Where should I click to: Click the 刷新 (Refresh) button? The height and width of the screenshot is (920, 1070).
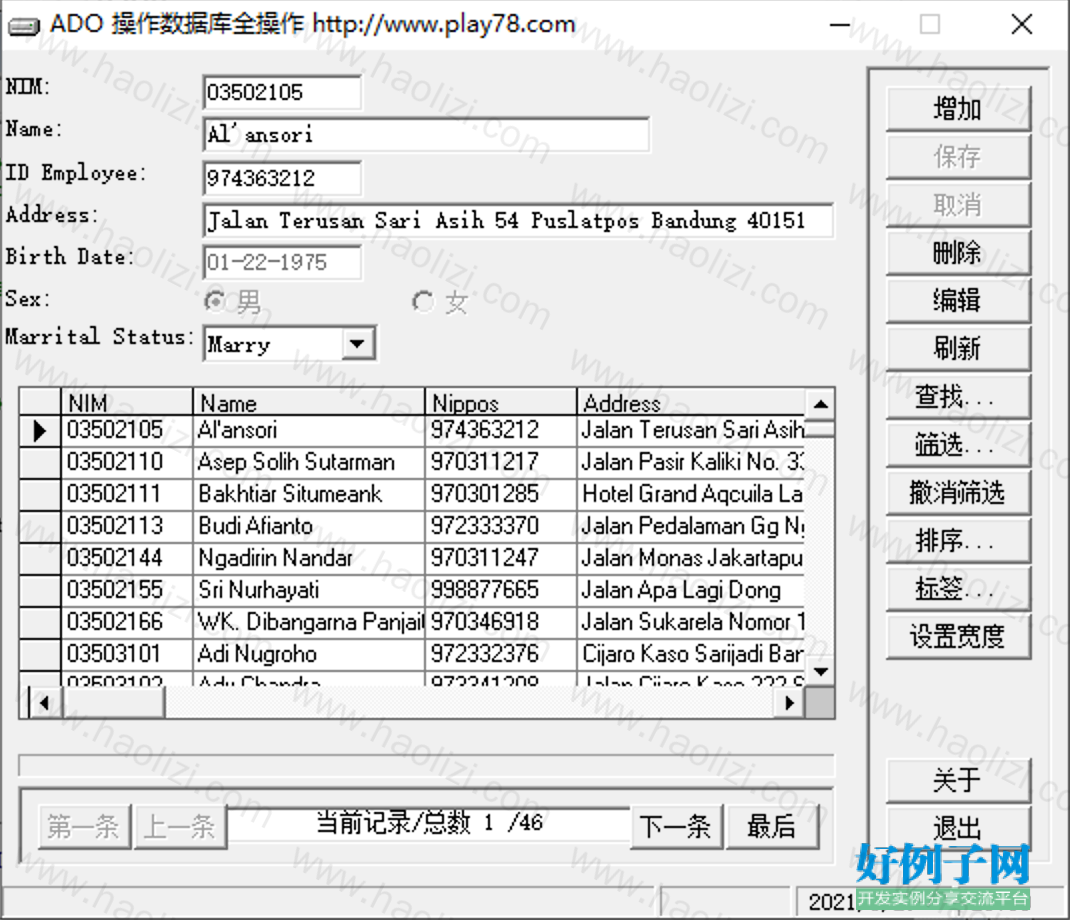958,349
